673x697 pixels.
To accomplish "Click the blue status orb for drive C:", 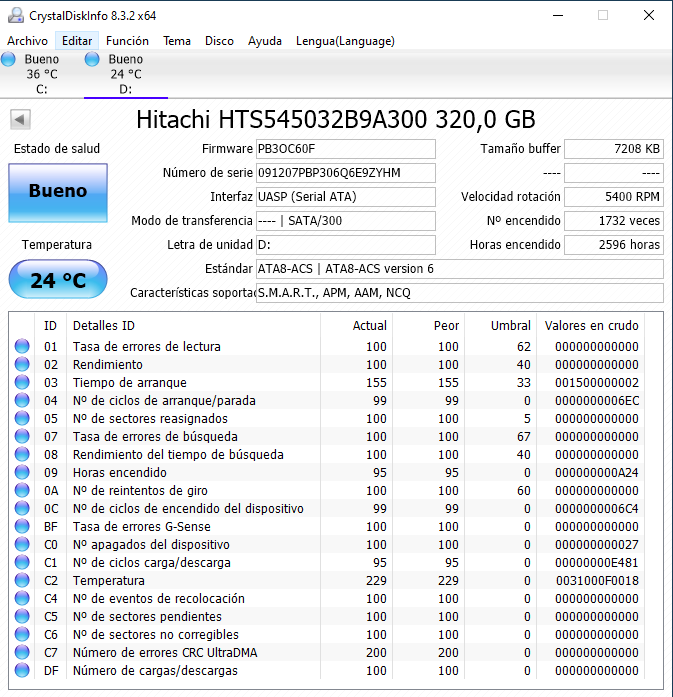I will 8,59.
